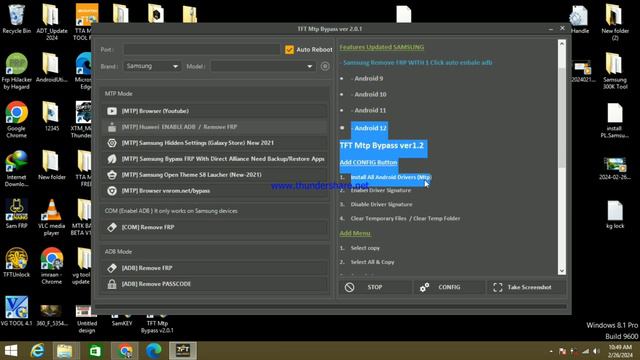Choose [MTP] Samsung Bypass FRP With Direct Alliance

pyautogui.click(x=215, y=159)
